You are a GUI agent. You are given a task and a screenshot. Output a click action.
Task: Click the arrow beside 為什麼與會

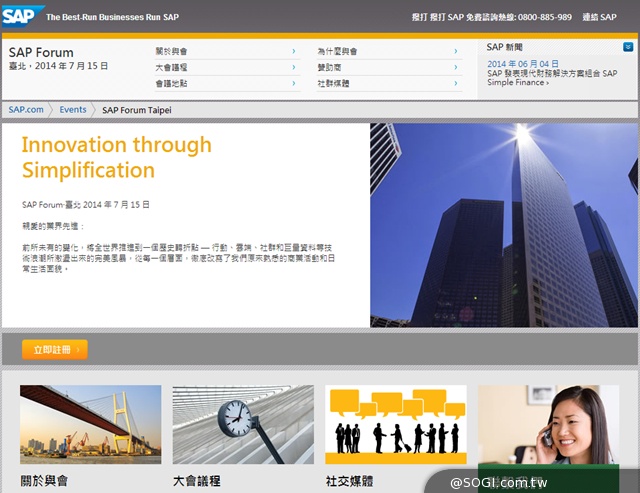[456, 51]
